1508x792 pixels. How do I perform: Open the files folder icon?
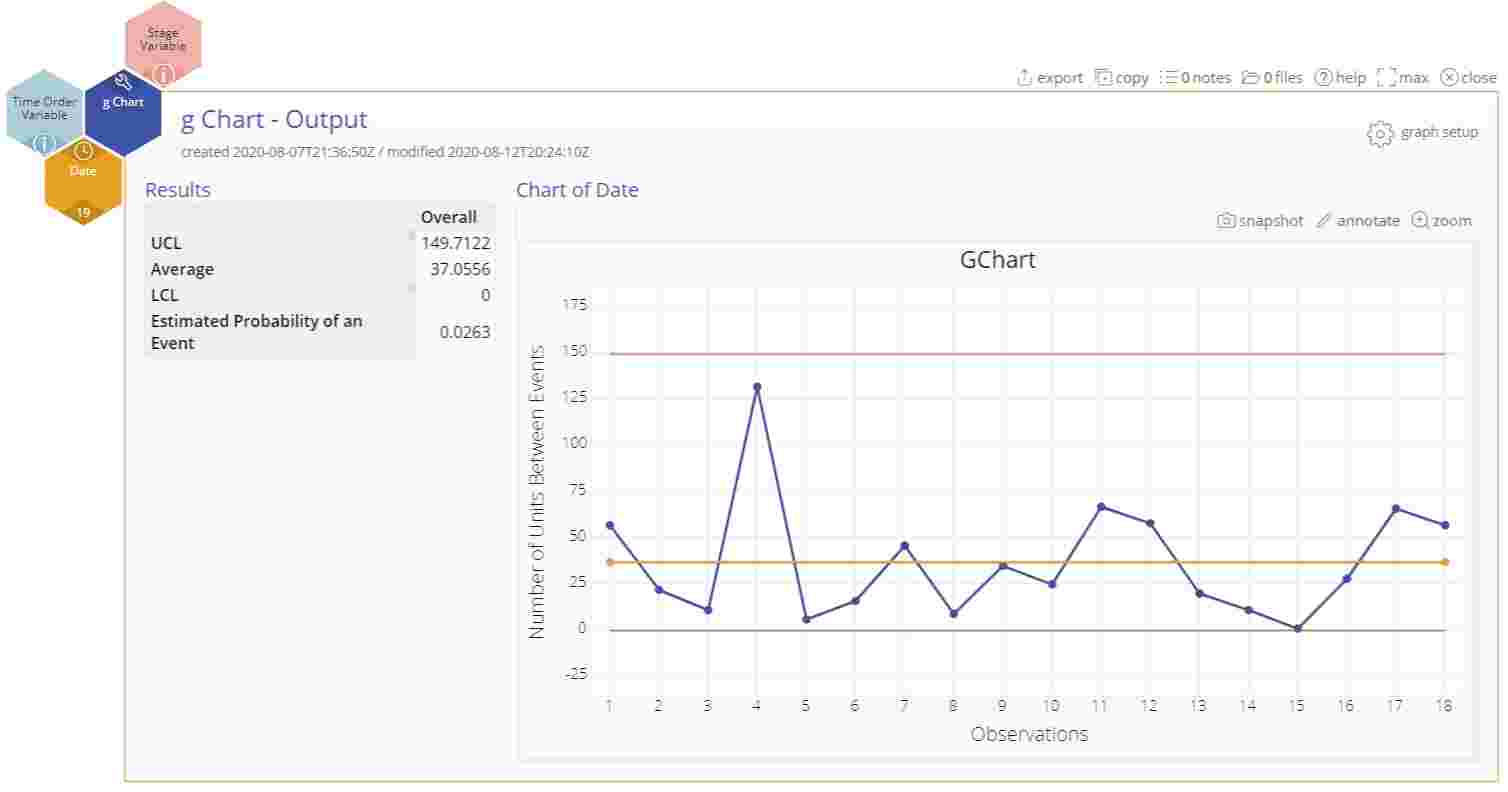(1252, 77)
